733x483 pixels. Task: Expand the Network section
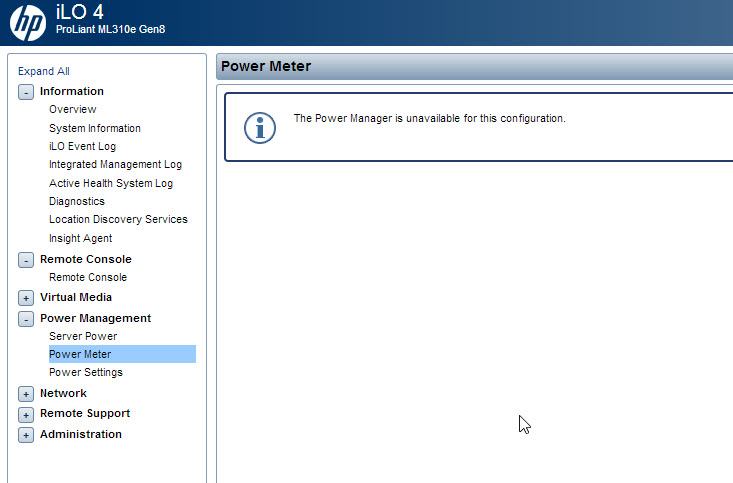tap(26, 394)
